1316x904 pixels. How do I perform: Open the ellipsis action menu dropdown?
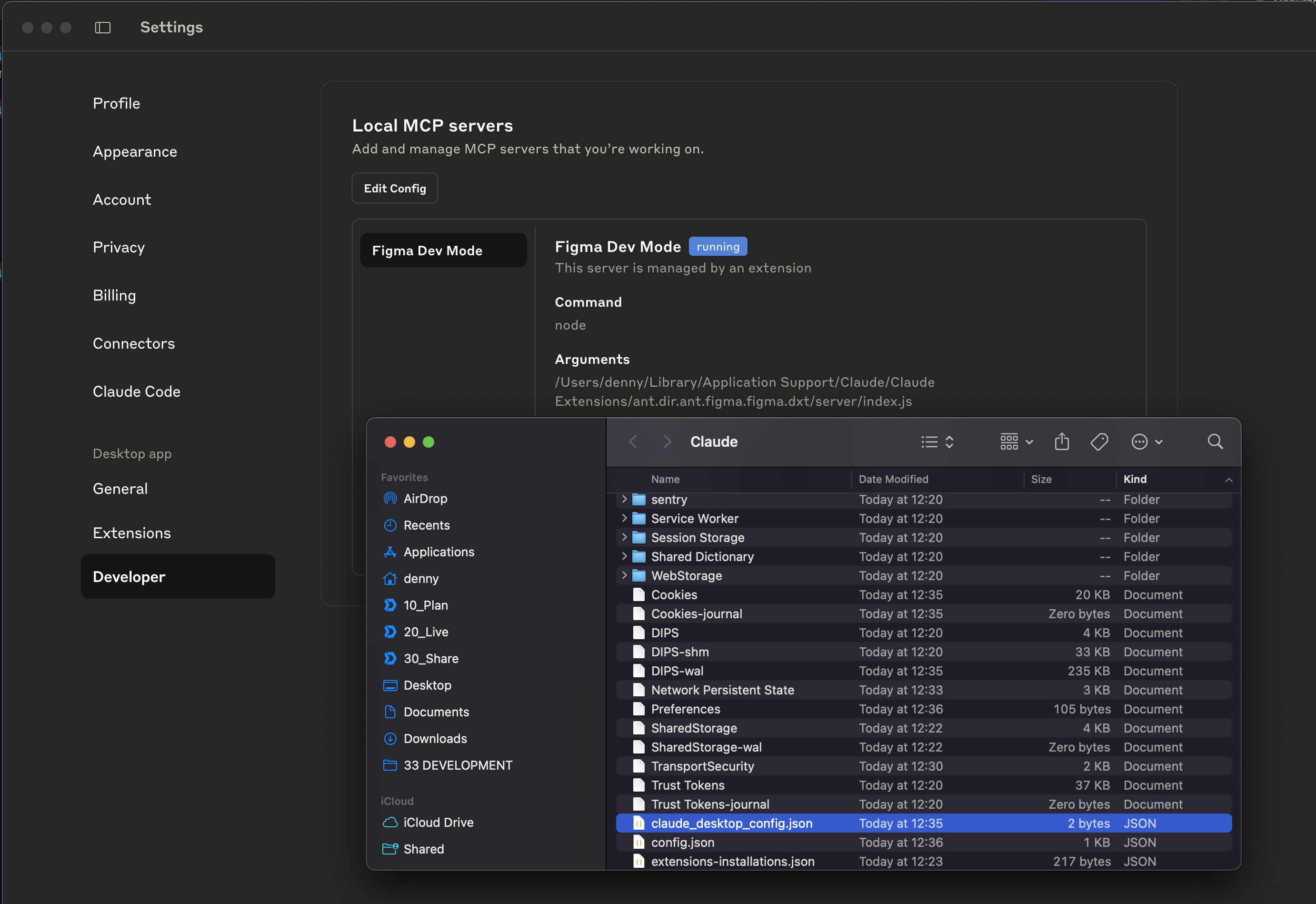[1147, 442]
